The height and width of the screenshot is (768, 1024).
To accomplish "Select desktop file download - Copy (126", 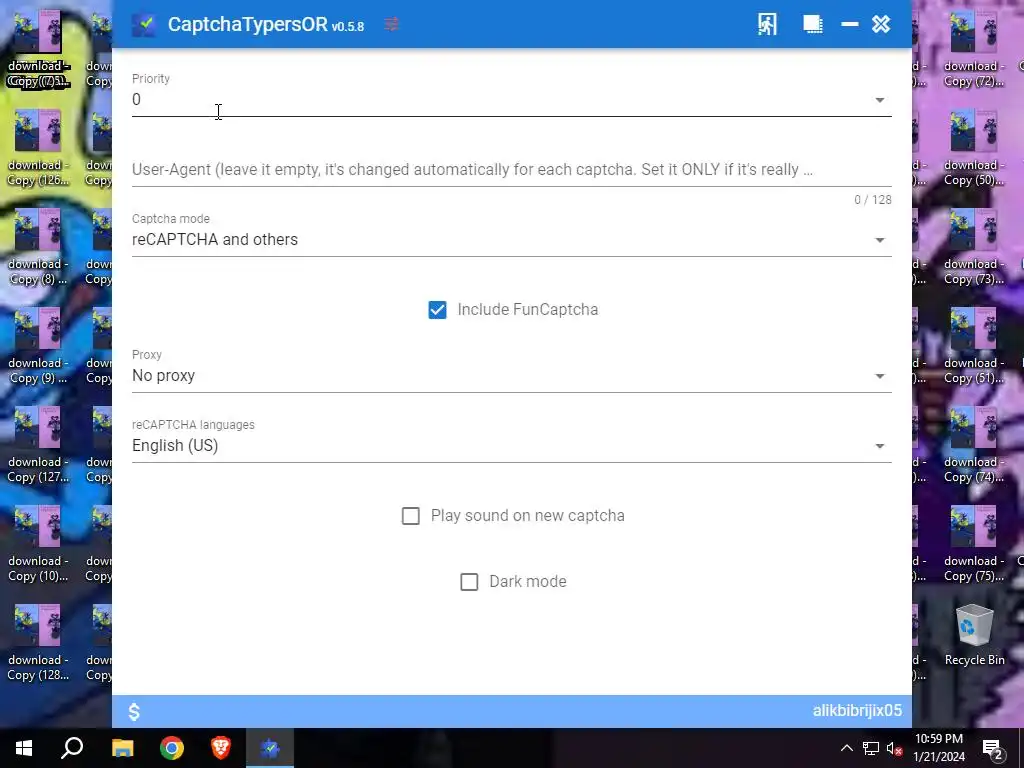I will [37, 148].
